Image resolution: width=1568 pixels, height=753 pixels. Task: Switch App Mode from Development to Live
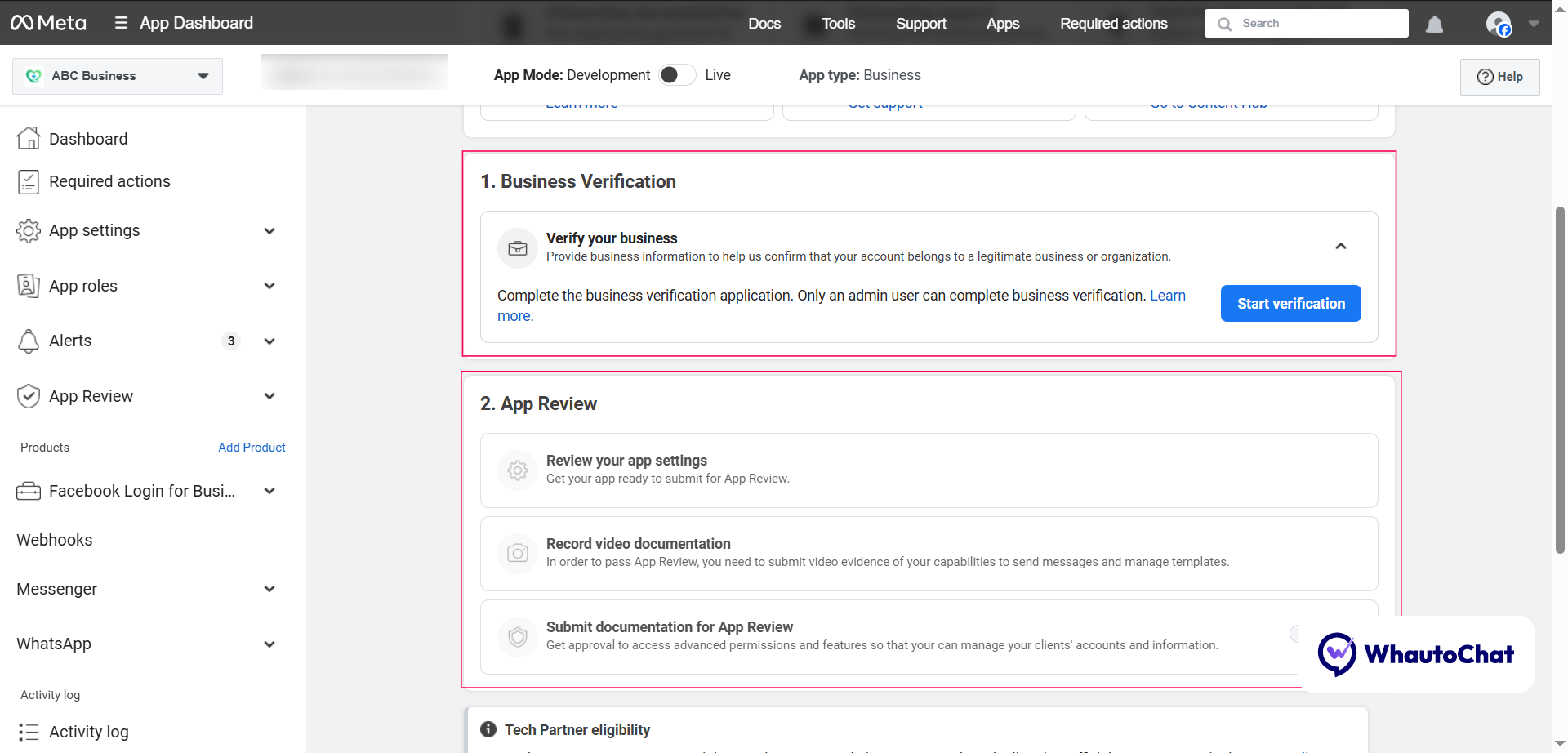676,74
